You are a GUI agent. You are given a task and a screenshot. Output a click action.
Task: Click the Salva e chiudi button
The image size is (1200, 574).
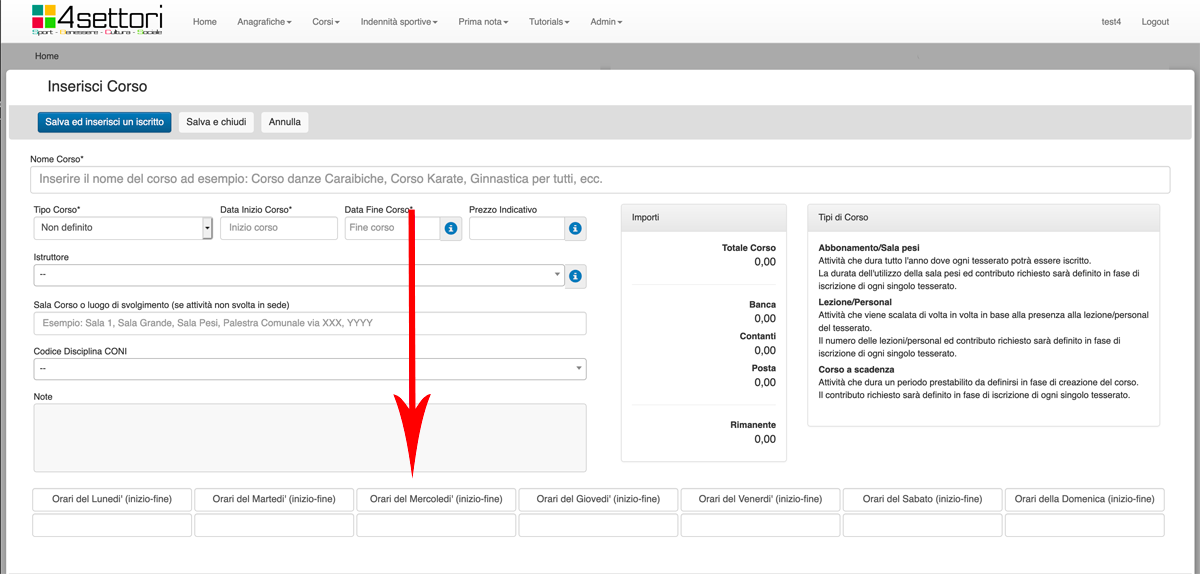click(x=216, y=122)
